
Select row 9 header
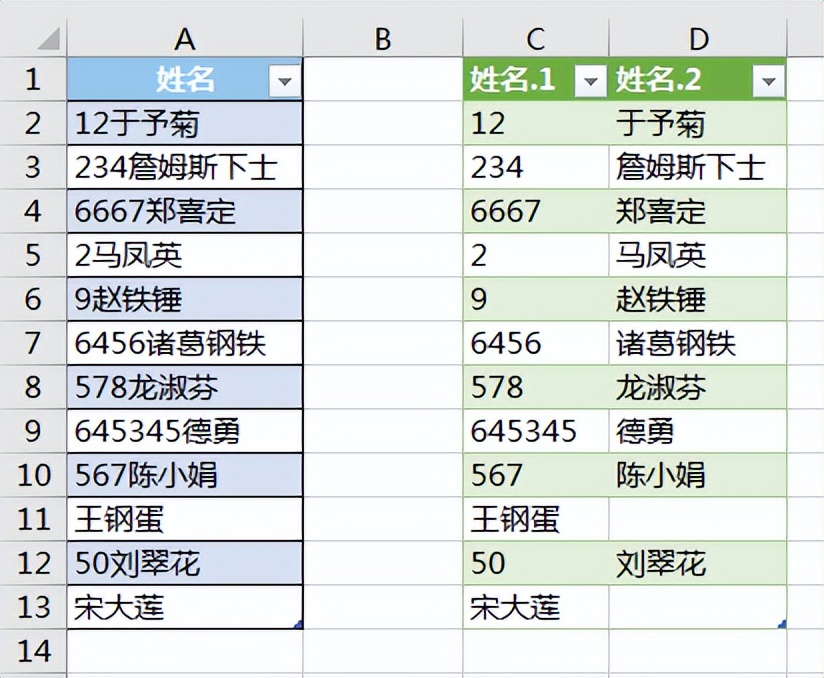(33, 432)
